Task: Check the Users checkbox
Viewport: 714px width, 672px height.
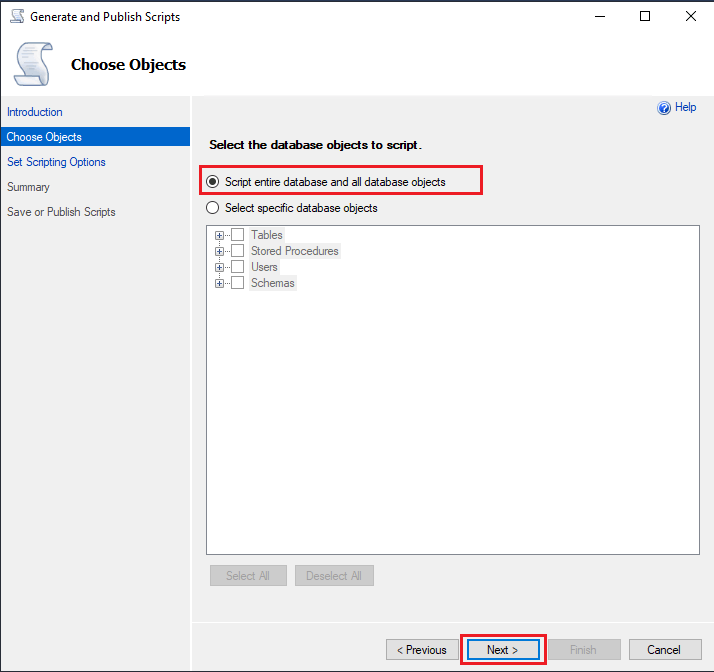Action: 238,267
